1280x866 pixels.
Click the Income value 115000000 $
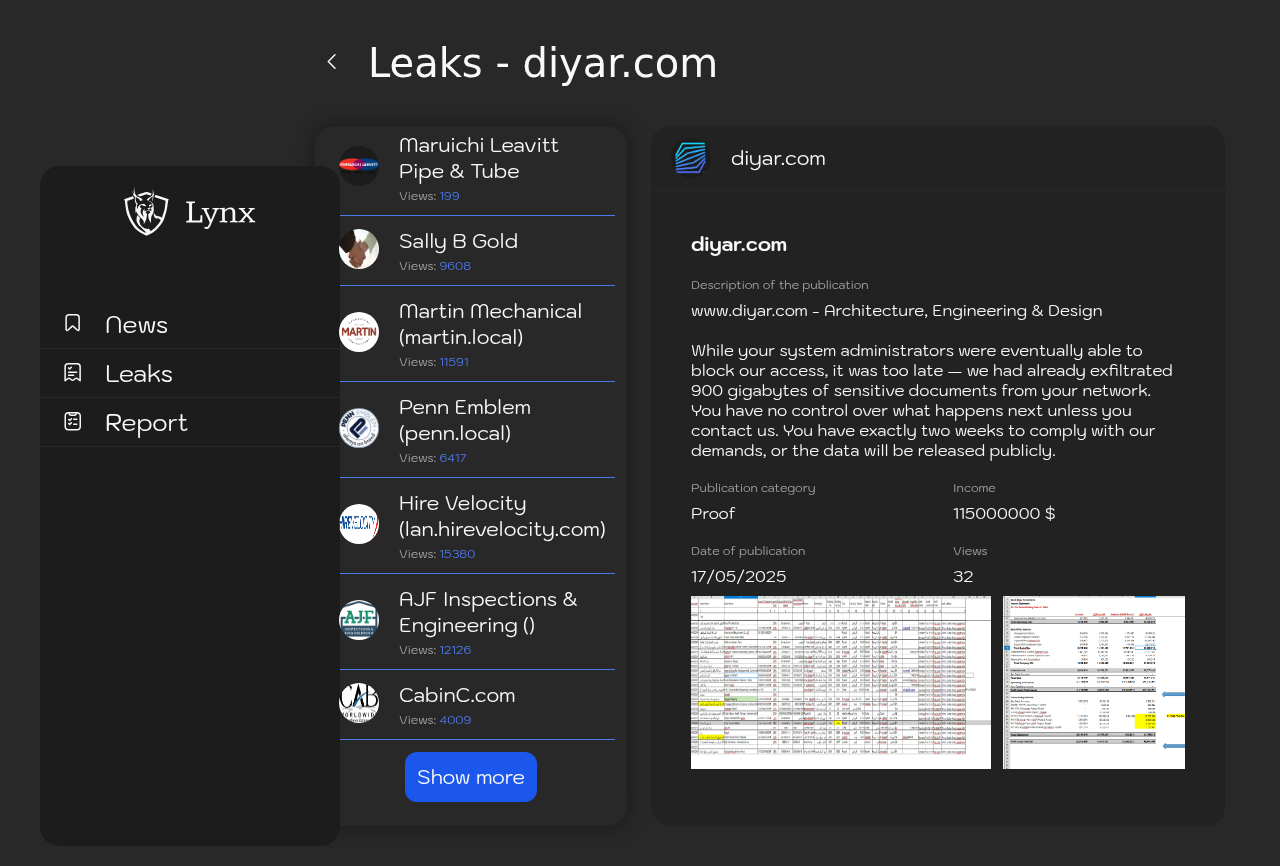1004,513
